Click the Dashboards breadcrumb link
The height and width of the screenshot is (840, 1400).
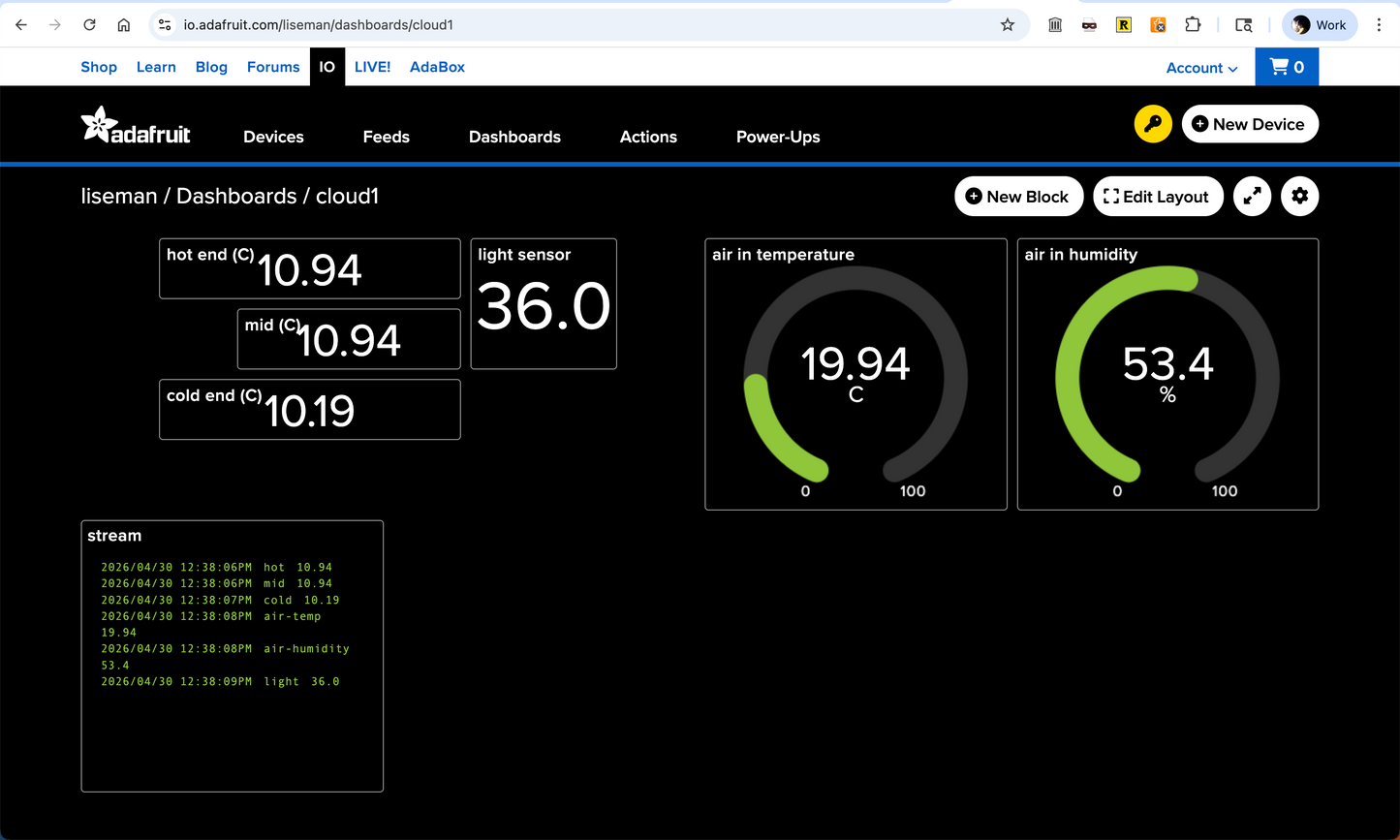pos(236,196)
